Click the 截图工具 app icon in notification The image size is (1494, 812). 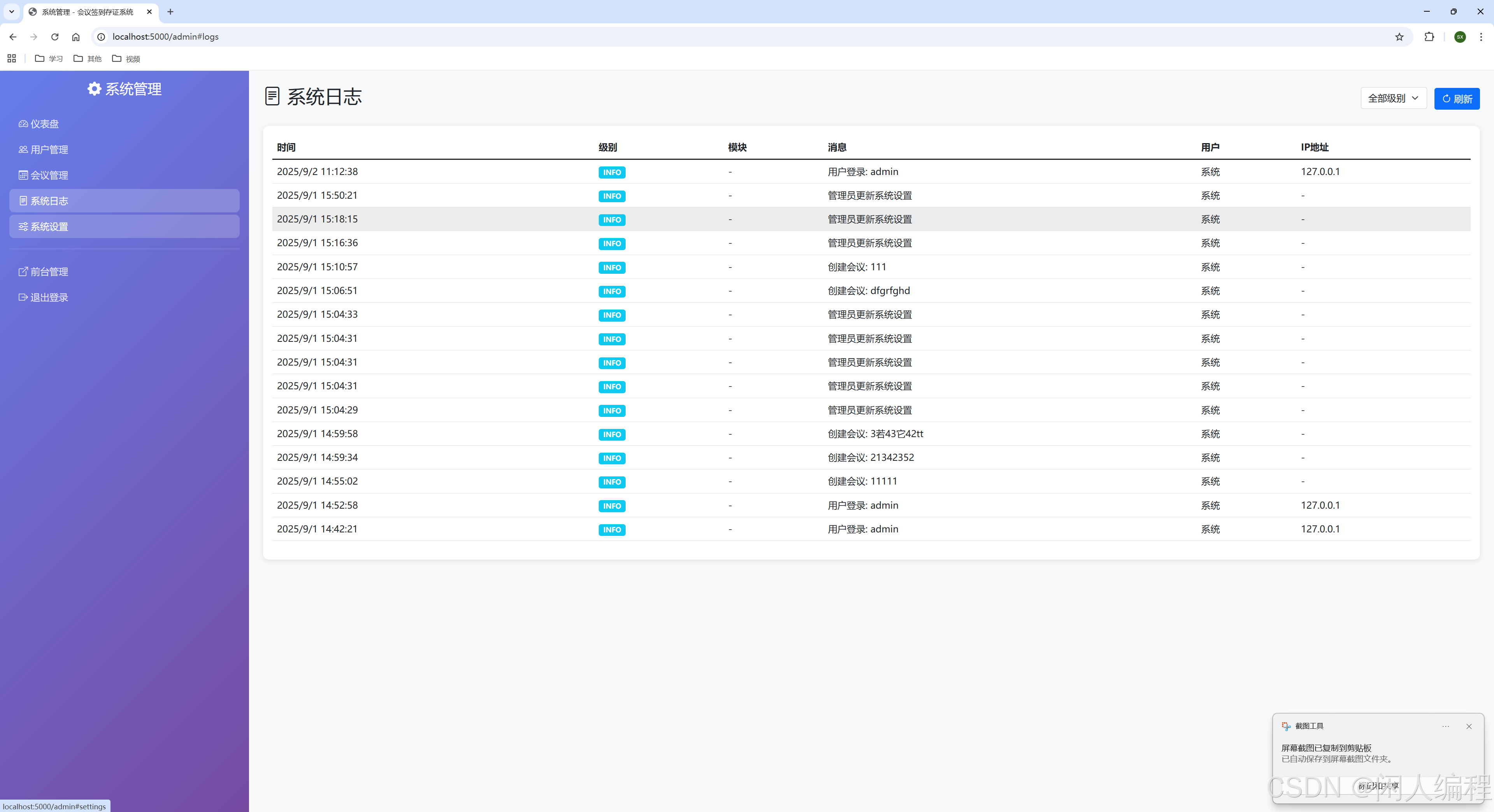pyautogui.click(x=1286, y=726)
